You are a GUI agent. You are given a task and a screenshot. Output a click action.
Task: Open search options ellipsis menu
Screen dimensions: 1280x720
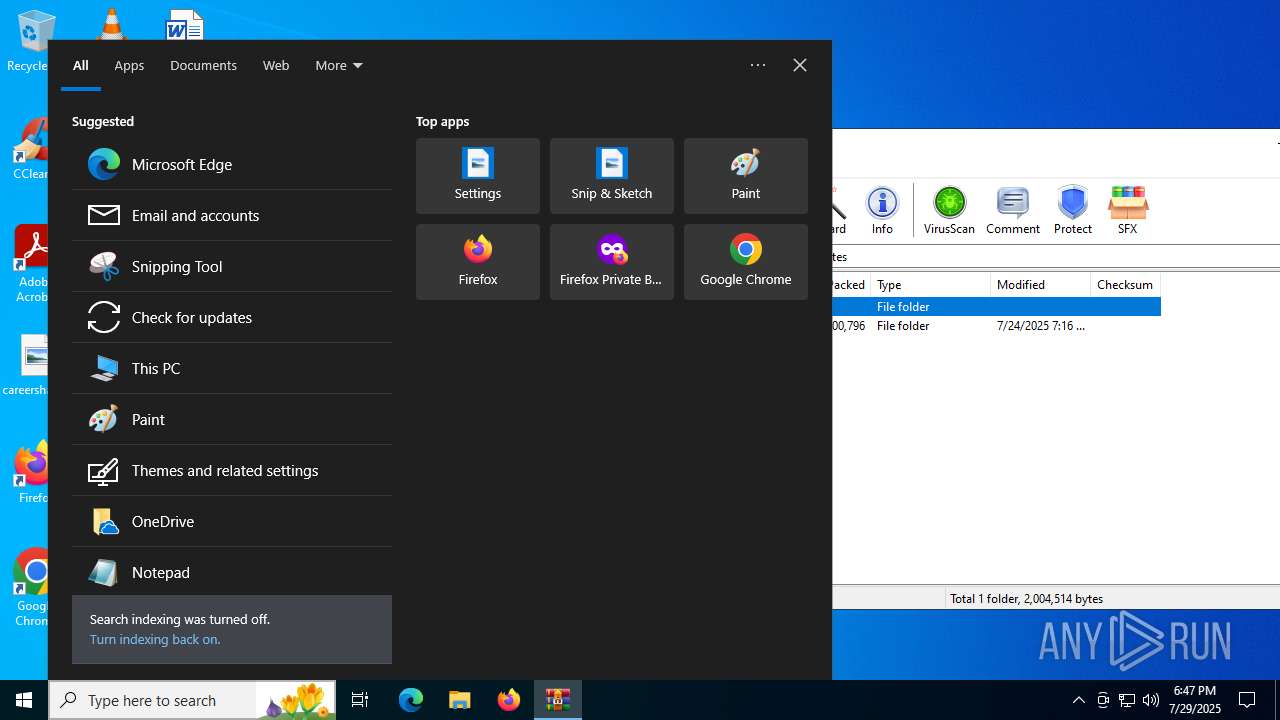coord(758,65)
